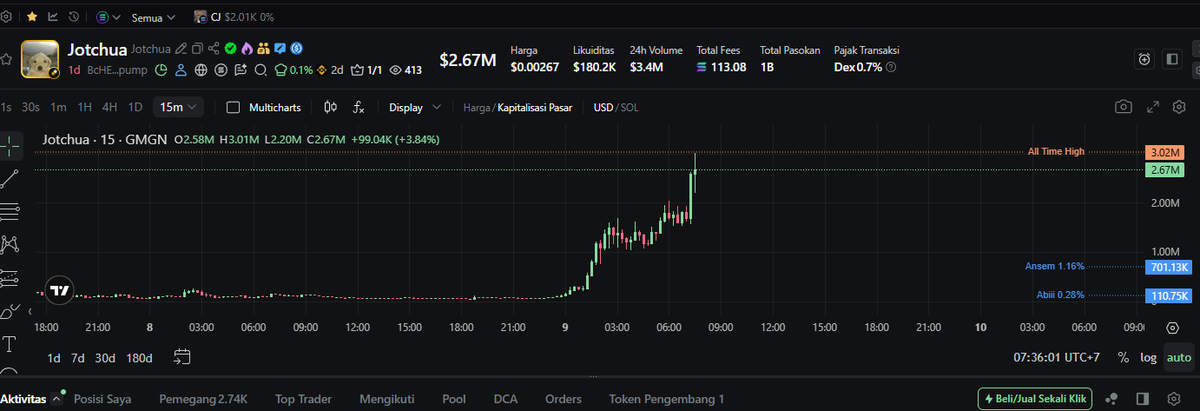
Task: Click the 1/1 crown indicator
Action: (x=366, y=70)
